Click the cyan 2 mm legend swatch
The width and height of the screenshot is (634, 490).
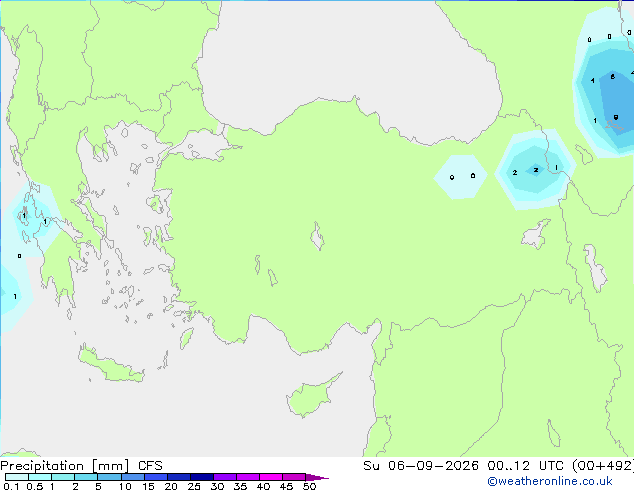click(86, 477)
